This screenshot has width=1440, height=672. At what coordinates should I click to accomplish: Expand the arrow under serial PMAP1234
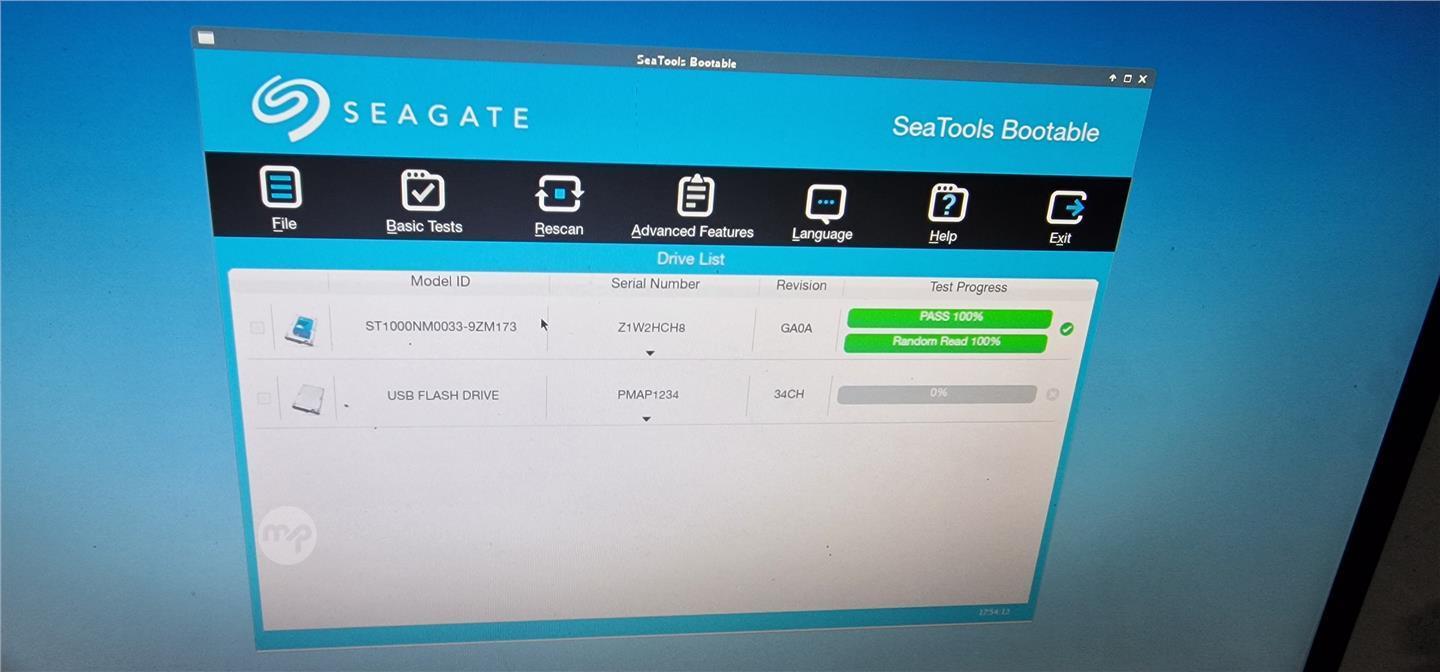tap(646, 419)
